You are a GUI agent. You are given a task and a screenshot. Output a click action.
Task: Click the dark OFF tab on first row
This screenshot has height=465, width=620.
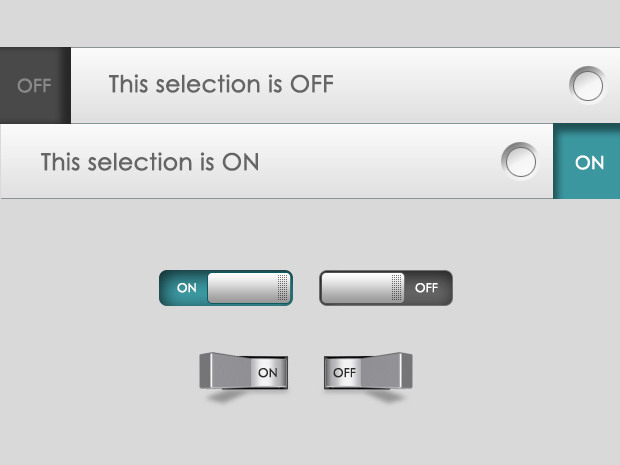point(34,85)
